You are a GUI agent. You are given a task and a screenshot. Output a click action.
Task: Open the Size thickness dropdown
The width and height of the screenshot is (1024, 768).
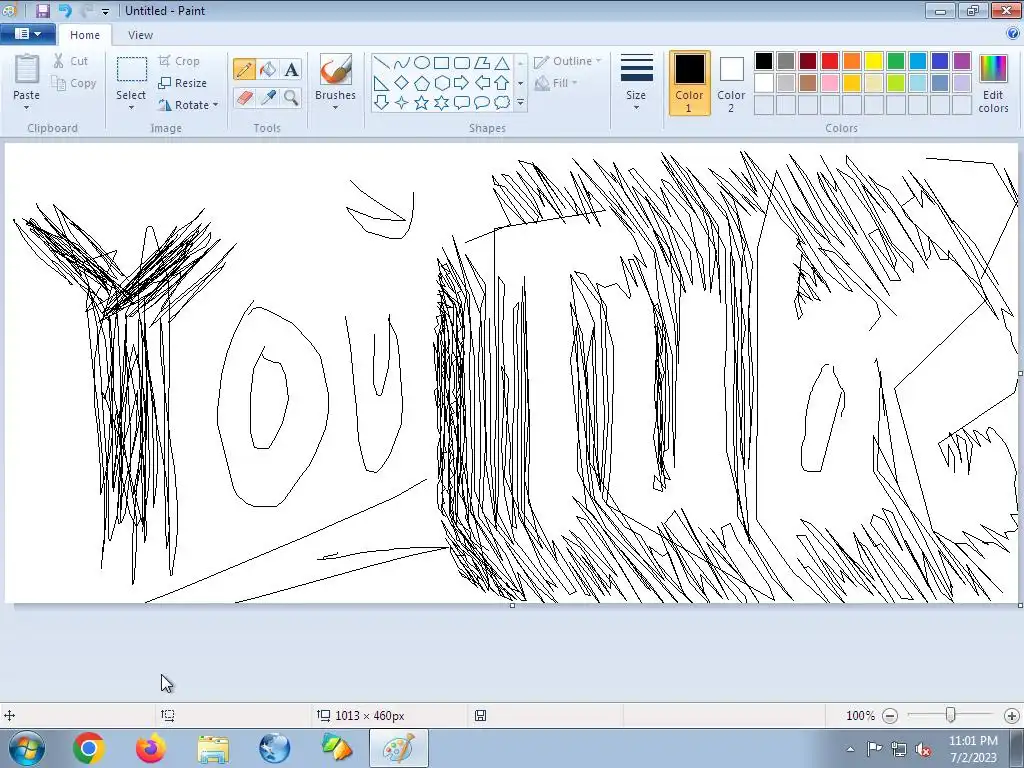tap(636, 82)
